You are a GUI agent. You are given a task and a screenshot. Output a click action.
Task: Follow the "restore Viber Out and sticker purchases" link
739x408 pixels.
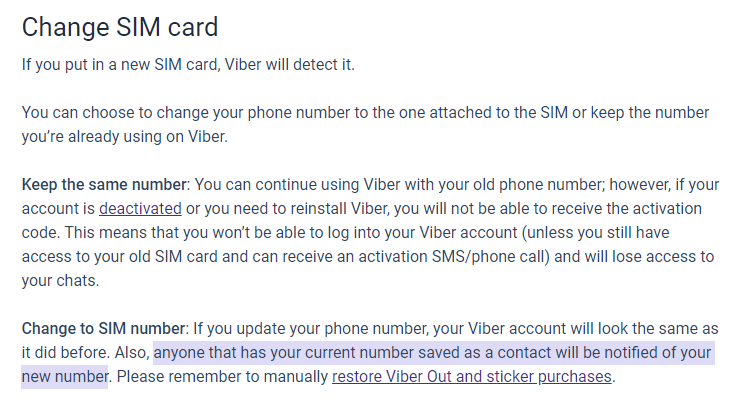(471, 376)
